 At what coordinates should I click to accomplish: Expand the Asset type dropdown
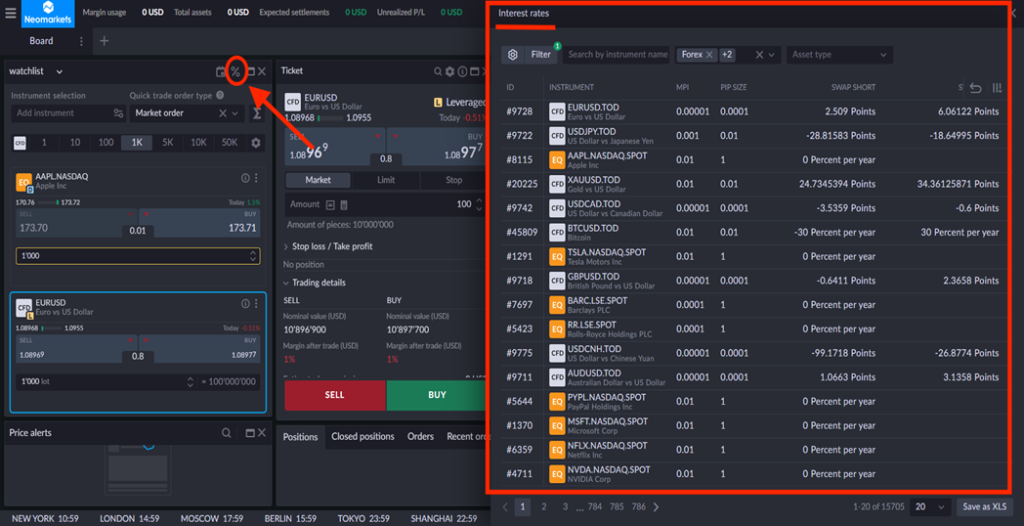click(x=838, y=55)
